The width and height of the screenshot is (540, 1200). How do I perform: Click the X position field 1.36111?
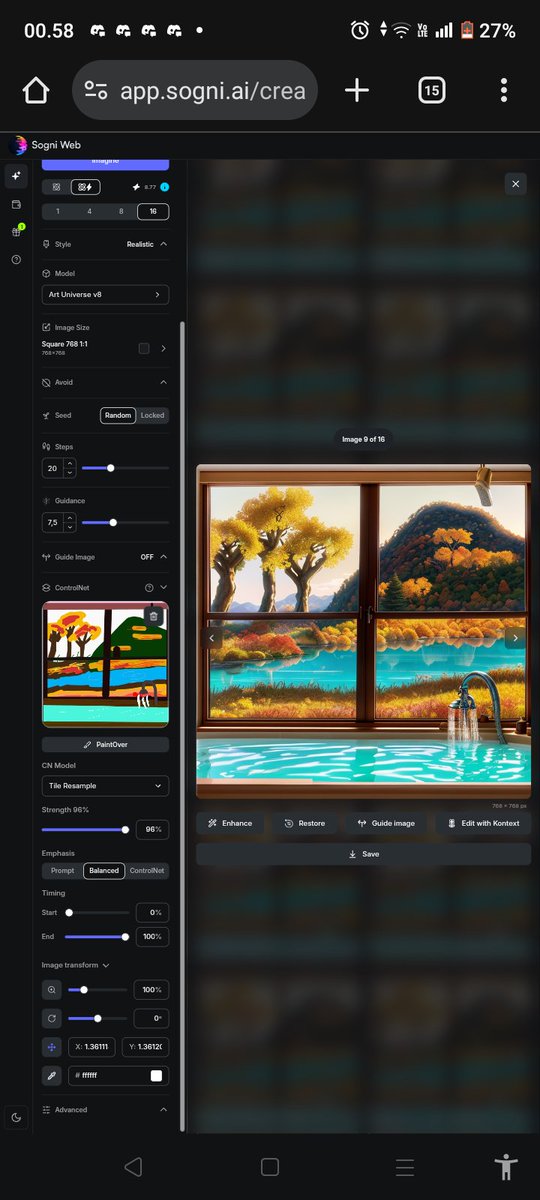pyautogui.click(x=91, y=1047)
